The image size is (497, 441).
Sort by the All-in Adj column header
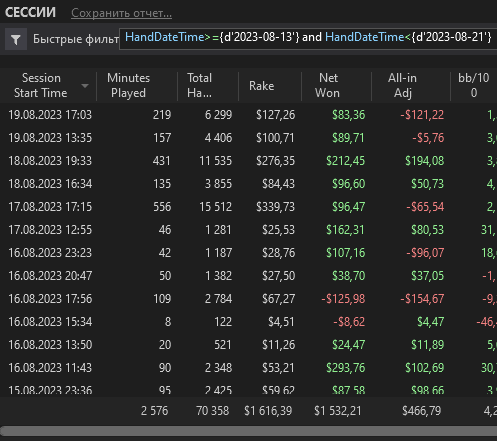point(402,85)
